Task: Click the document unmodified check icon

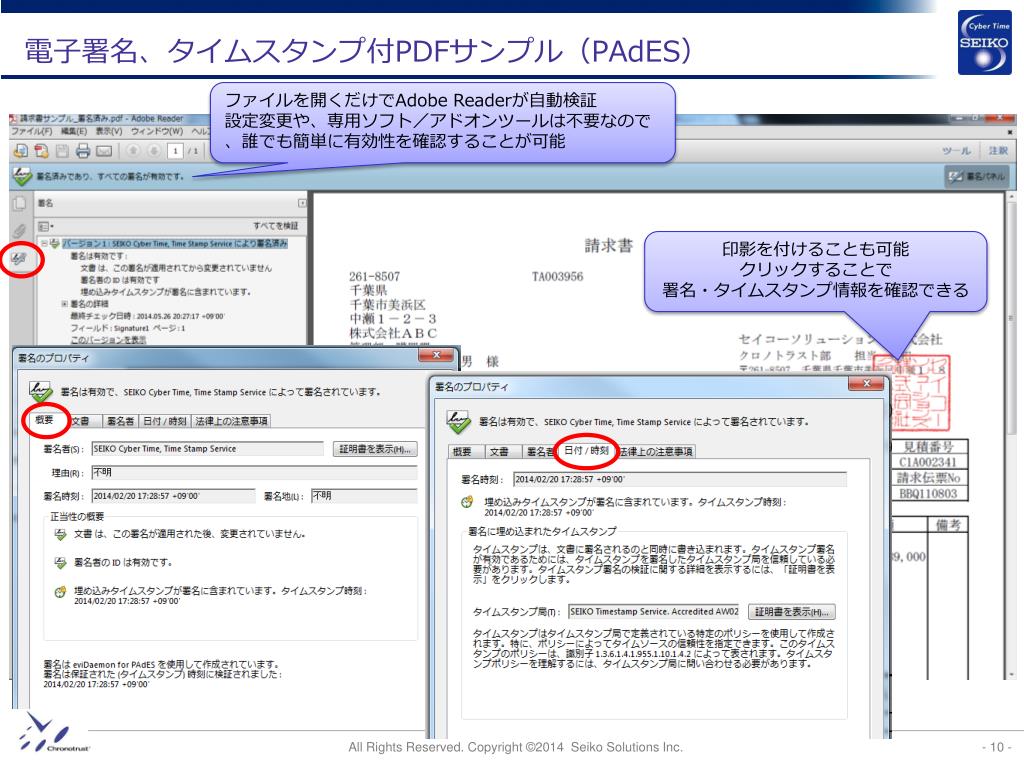Action: [60, 534]
